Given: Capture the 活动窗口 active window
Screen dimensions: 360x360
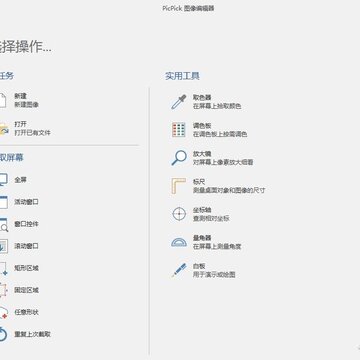Looking at the screenshot, I should pos(19,202).
